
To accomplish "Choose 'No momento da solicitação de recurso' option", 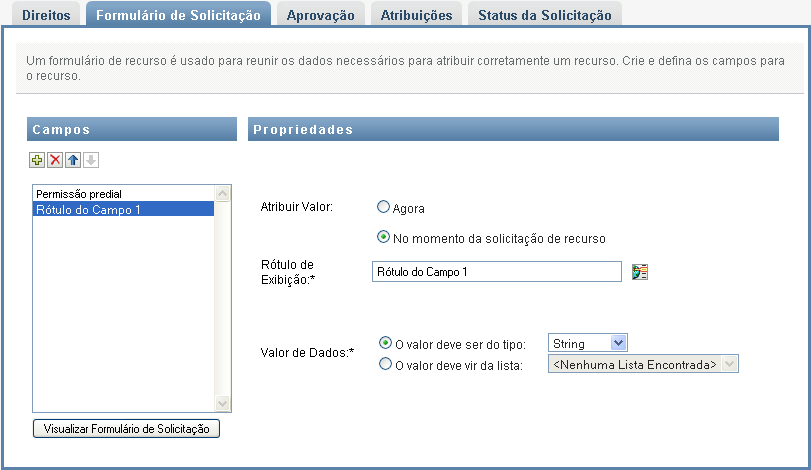I will pyautogui.click(x=383, y=238).
